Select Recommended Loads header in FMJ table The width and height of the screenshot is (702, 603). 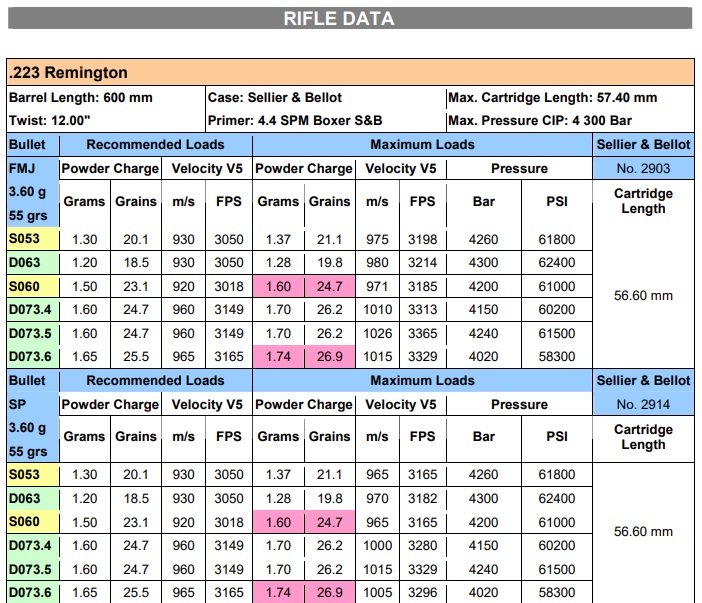155,145
